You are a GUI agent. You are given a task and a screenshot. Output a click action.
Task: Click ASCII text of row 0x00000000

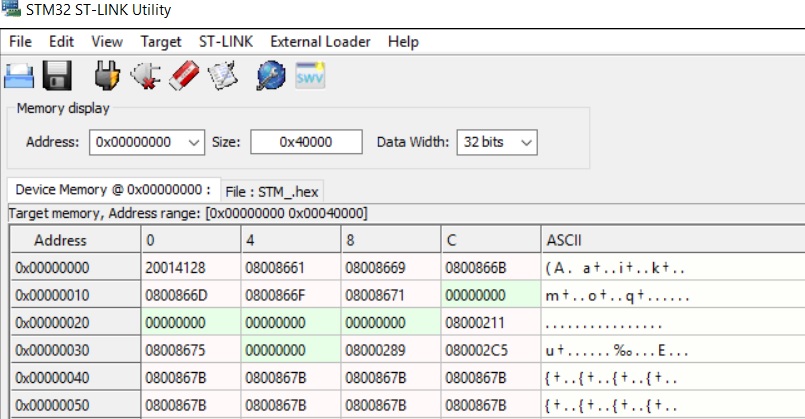tap(615, 268)
